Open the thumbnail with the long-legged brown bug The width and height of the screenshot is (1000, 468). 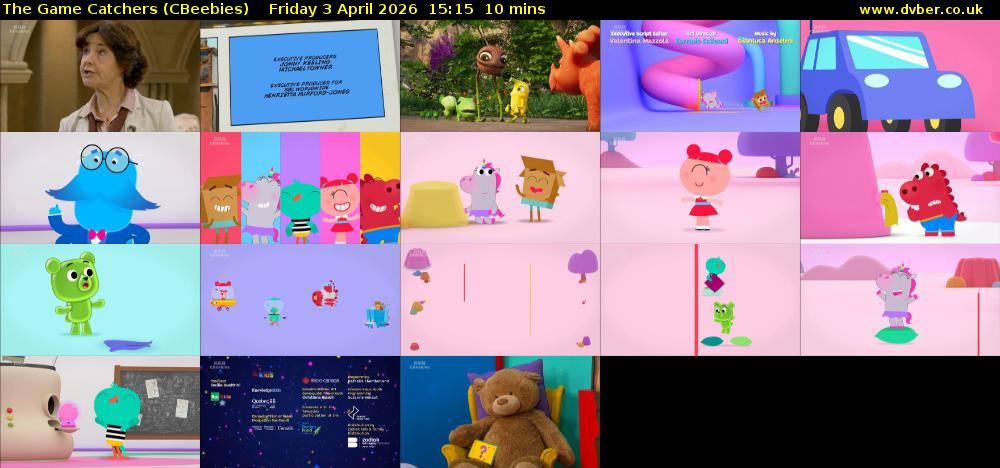pos(500,76)
